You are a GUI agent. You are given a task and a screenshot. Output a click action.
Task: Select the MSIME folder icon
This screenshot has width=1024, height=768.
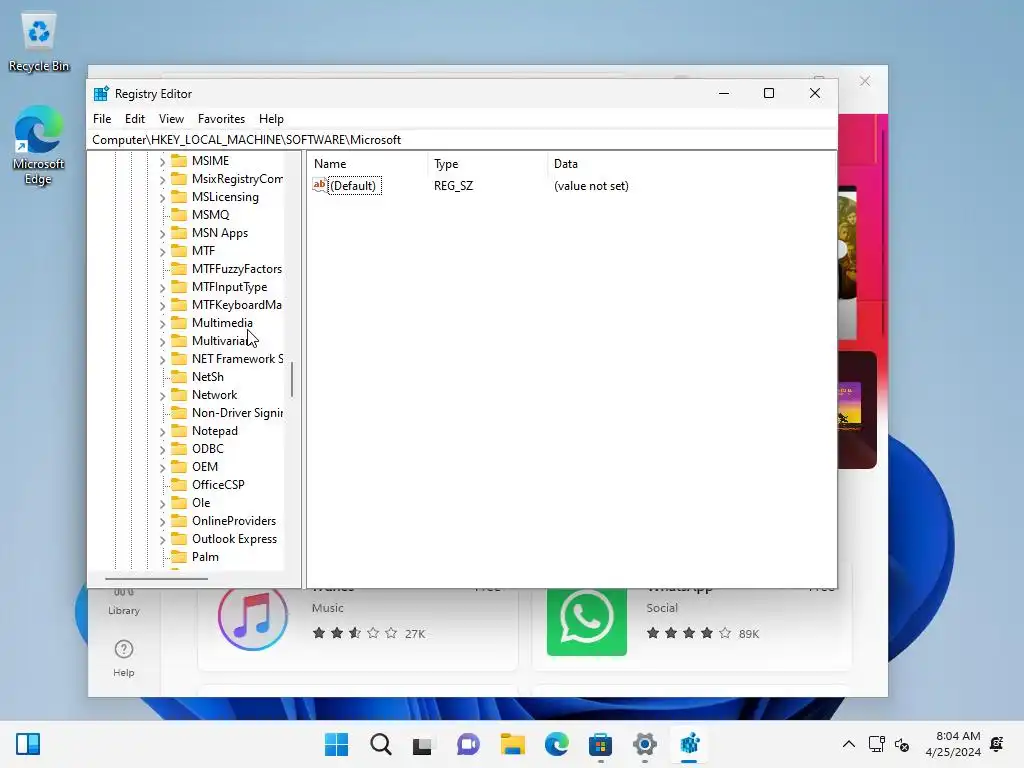pyautogui.click(x=179, y=161)
